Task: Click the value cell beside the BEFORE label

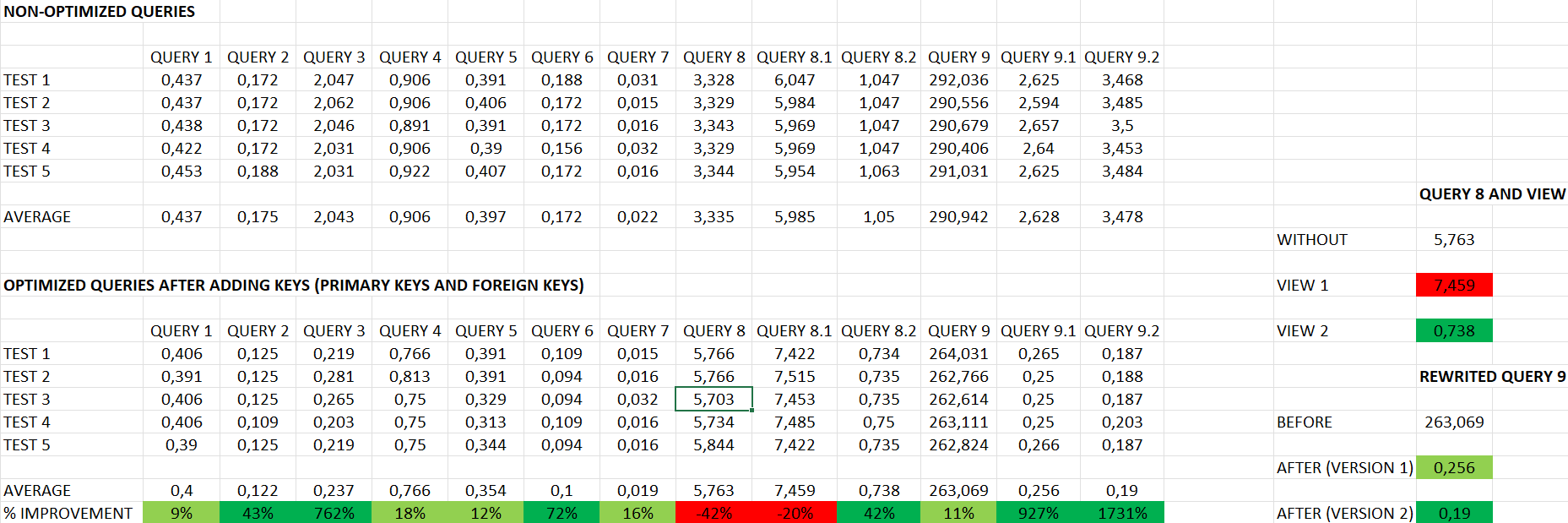Action: pyautogui.click(x=1453, y=422)
